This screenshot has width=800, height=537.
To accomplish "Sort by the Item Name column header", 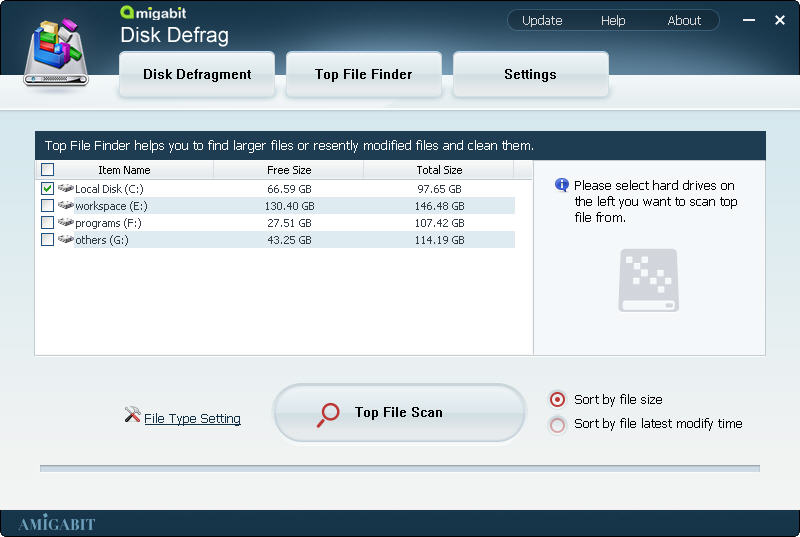I will coord(124,170).
